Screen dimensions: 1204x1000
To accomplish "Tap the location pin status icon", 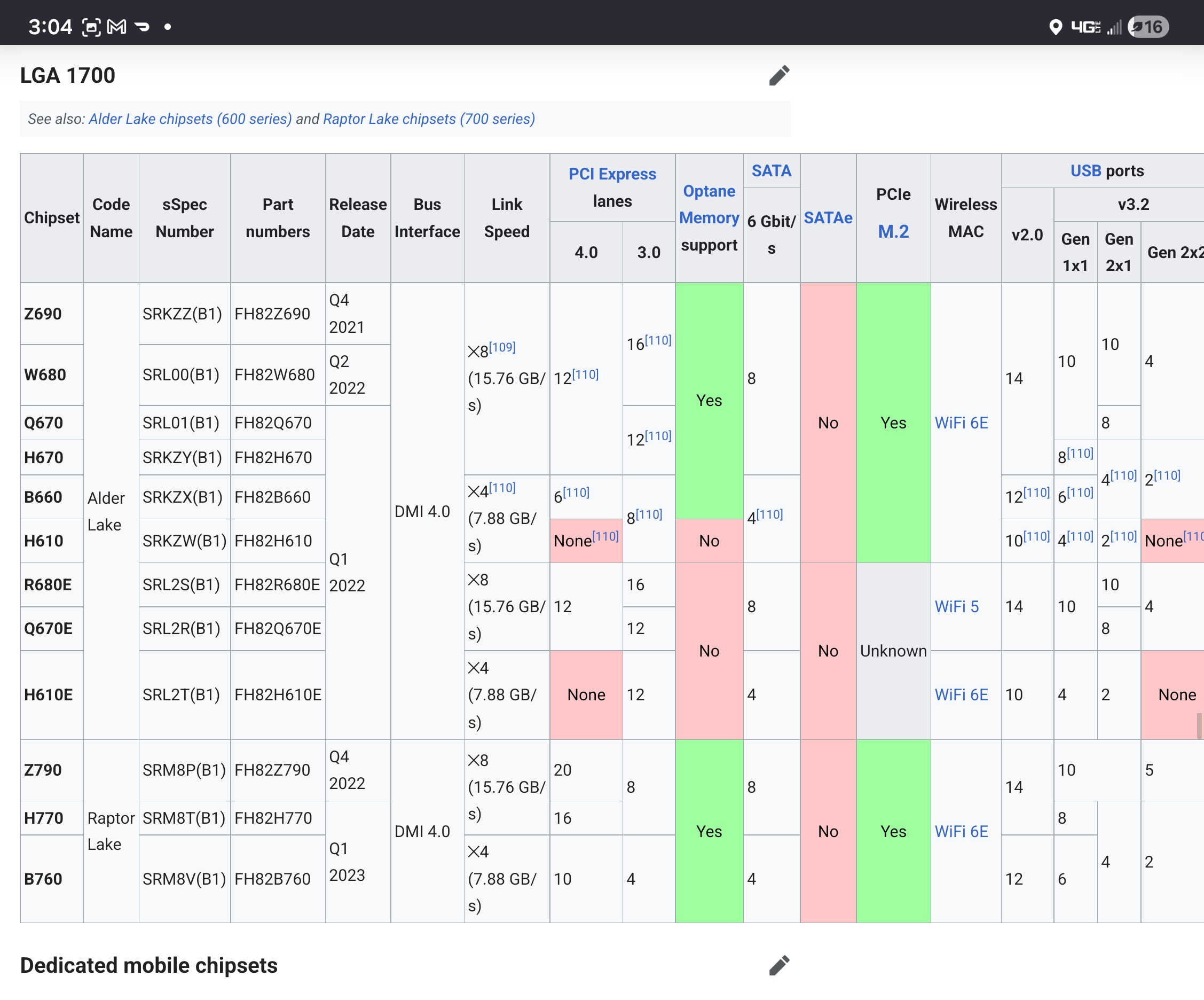I will (x=1055, y=27).
